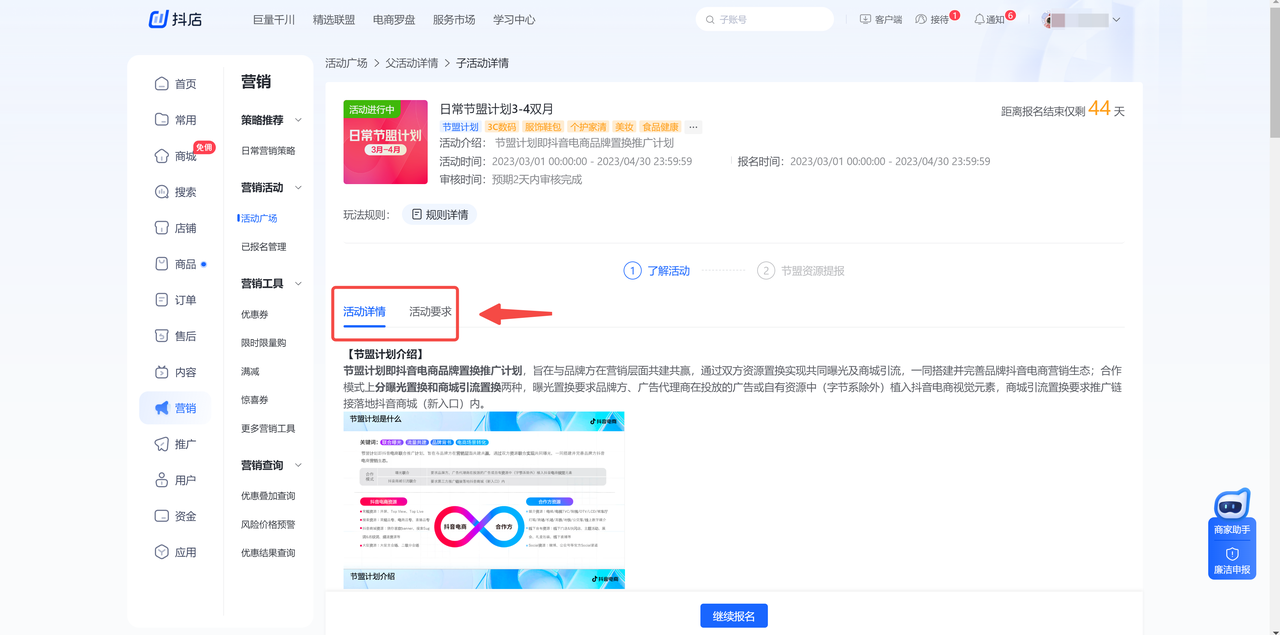Select the 常用 folder icon in sidebar
1280x635 pixels.
pos(162,120)
